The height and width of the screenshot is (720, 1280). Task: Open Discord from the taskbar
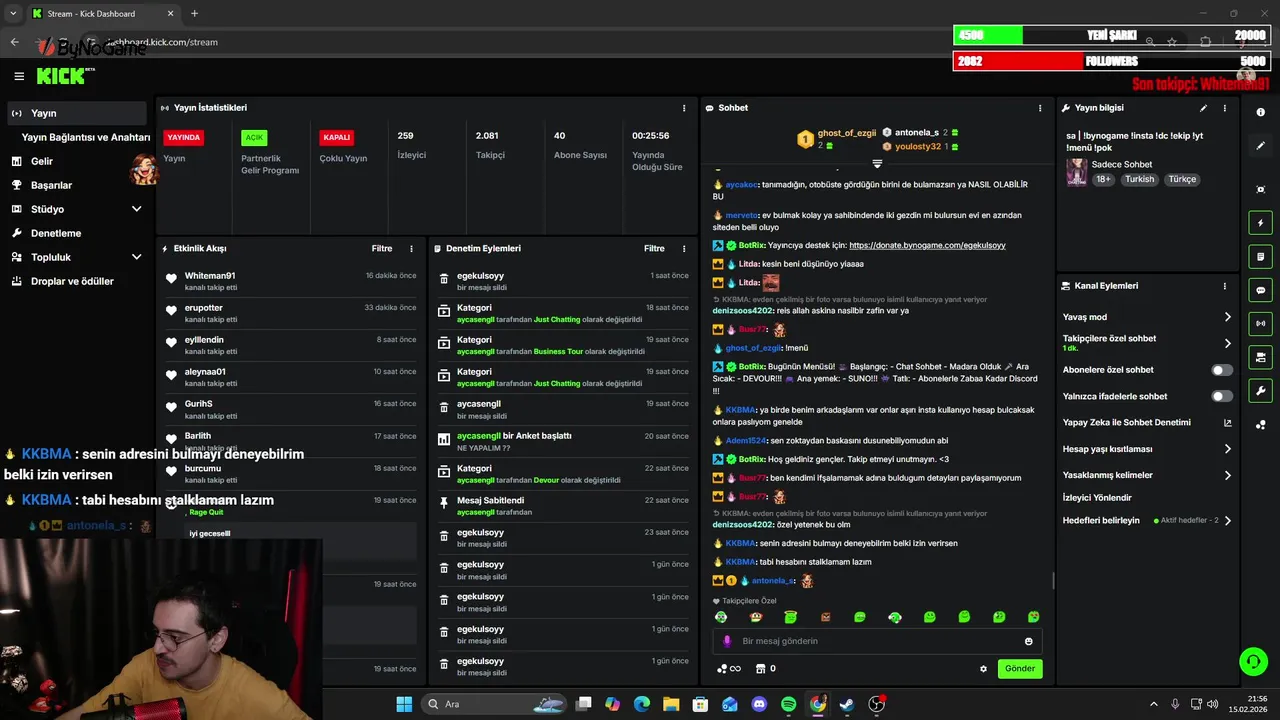click(x=759, y=704)
